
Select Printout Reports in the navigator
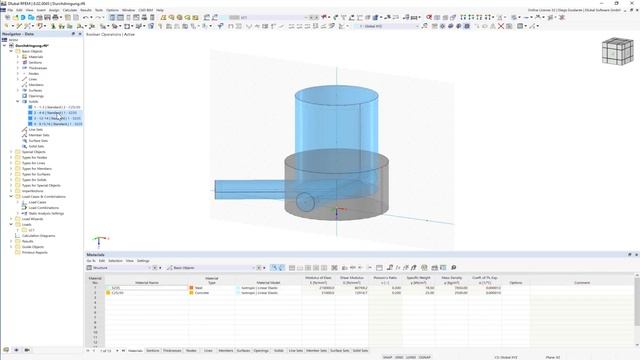35,253
